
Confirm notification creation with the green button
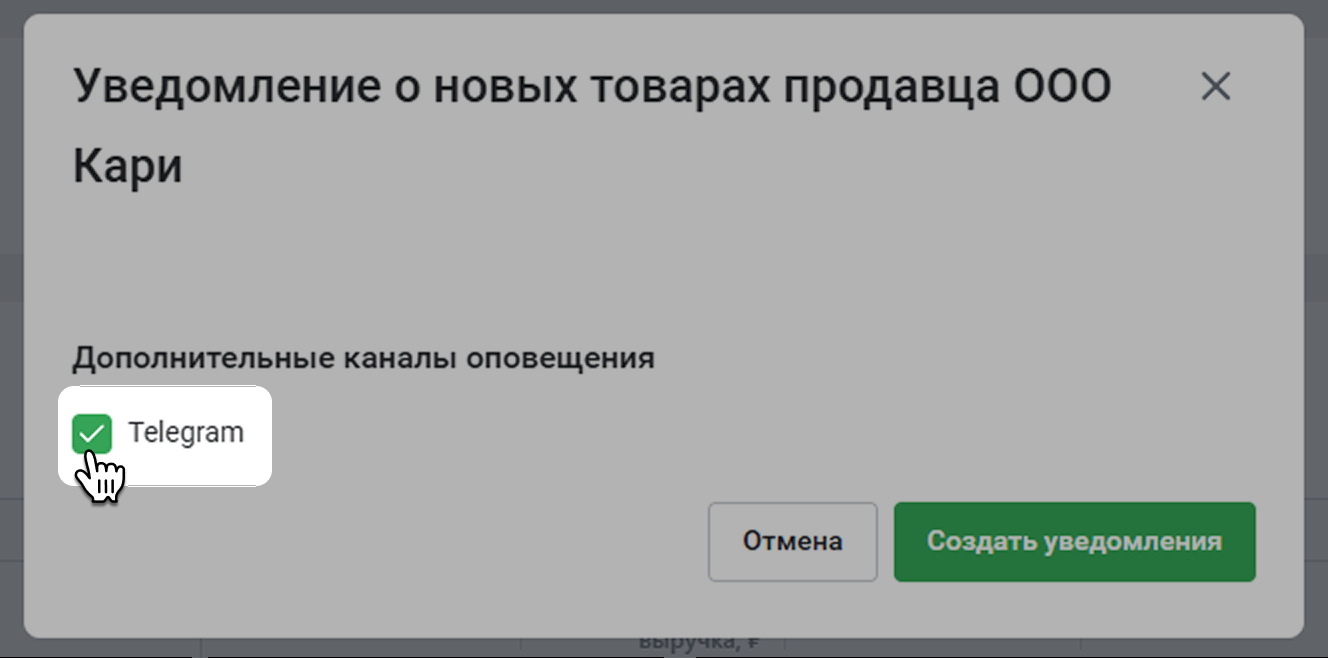[1074, 542]
